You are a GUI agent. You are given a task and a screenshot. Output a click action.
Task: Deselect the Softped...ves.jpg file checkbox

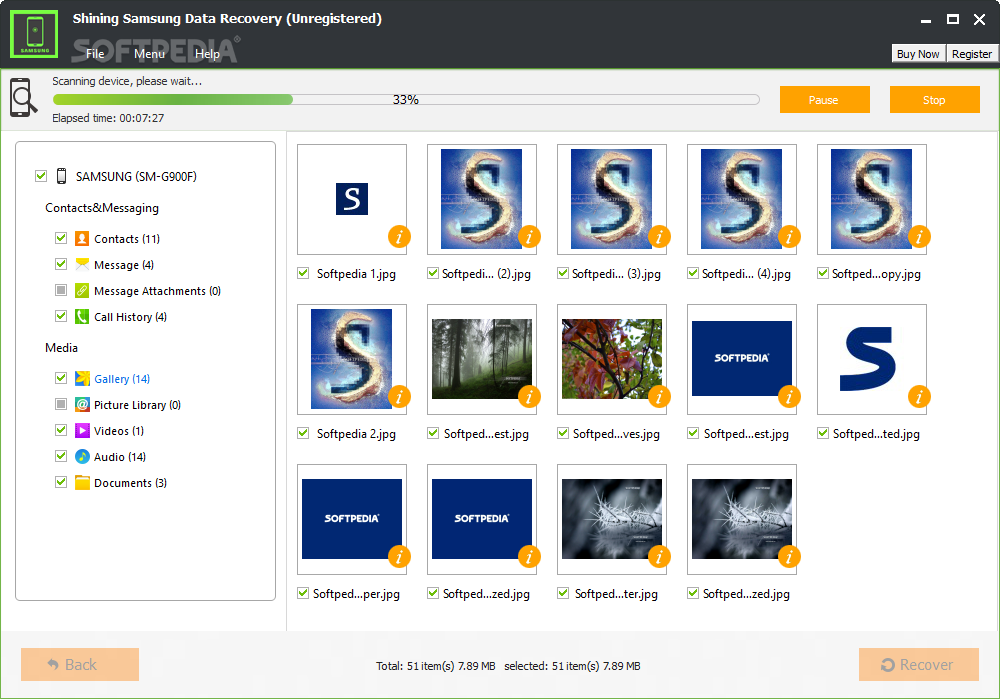563,433
